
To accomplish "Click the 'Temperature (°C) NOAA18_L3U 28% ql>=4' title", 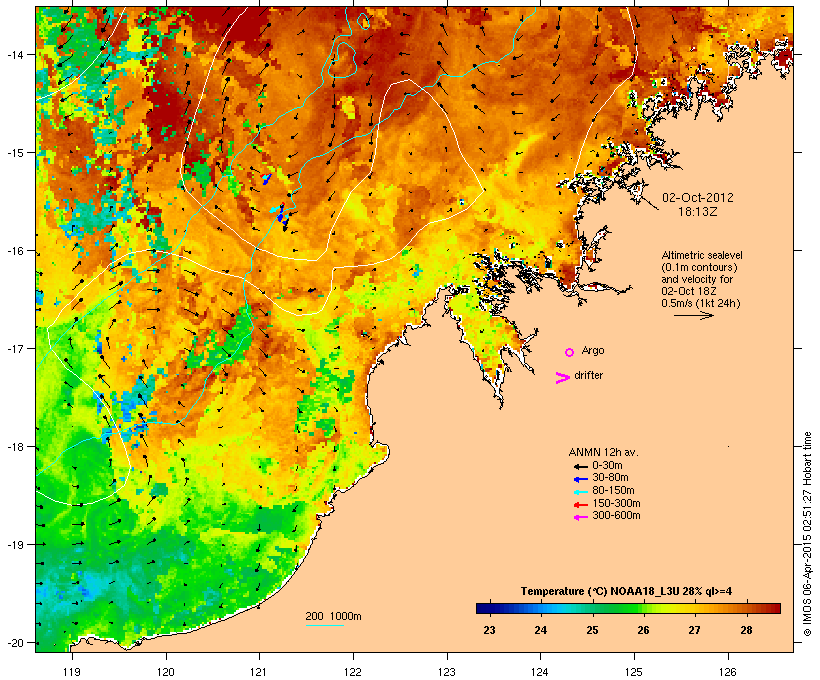I will pos(626,591).
